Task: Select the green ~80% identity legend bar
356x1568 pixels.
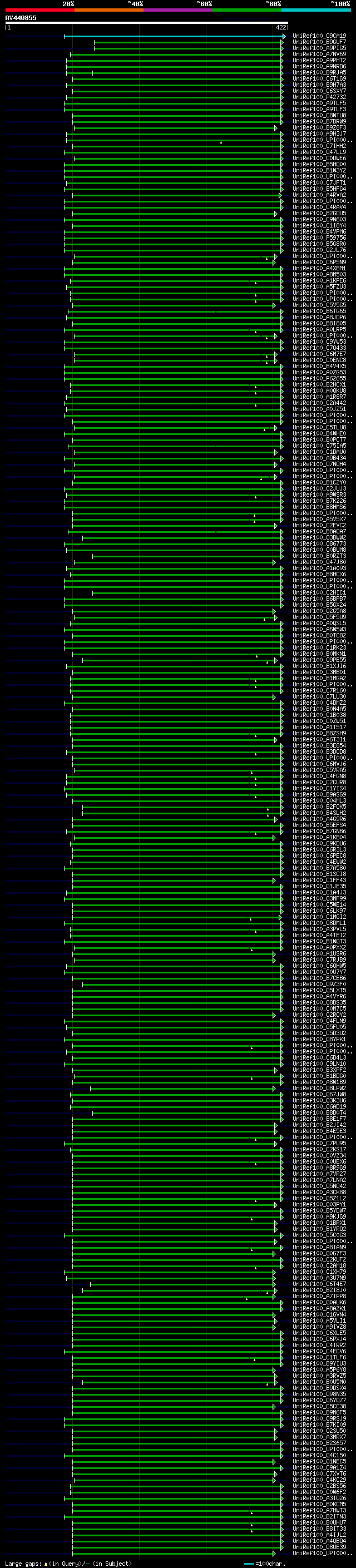Action: [247, 10]
